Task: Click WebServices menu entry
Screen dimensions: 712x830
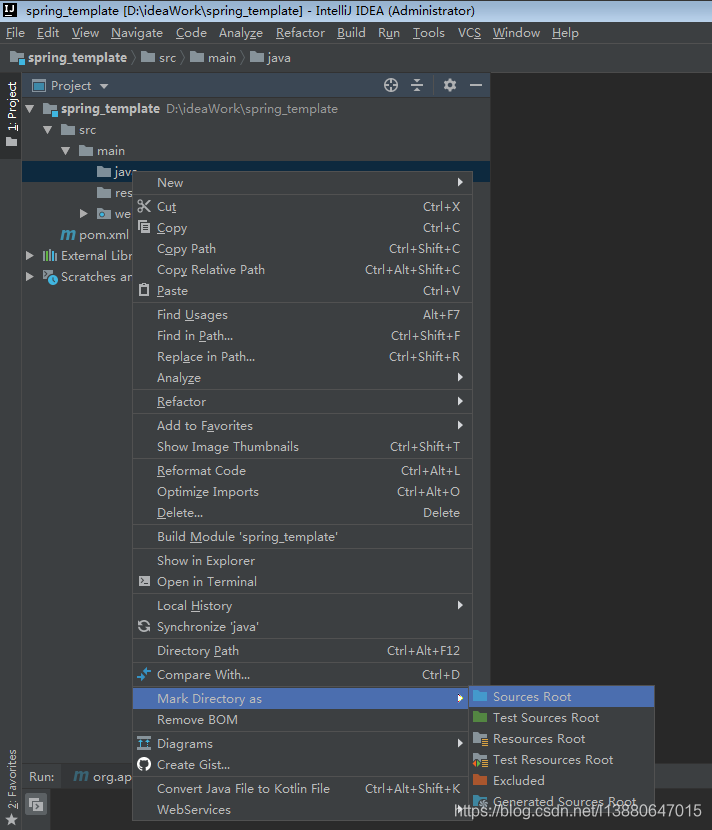Action: [x=302, y=809]
